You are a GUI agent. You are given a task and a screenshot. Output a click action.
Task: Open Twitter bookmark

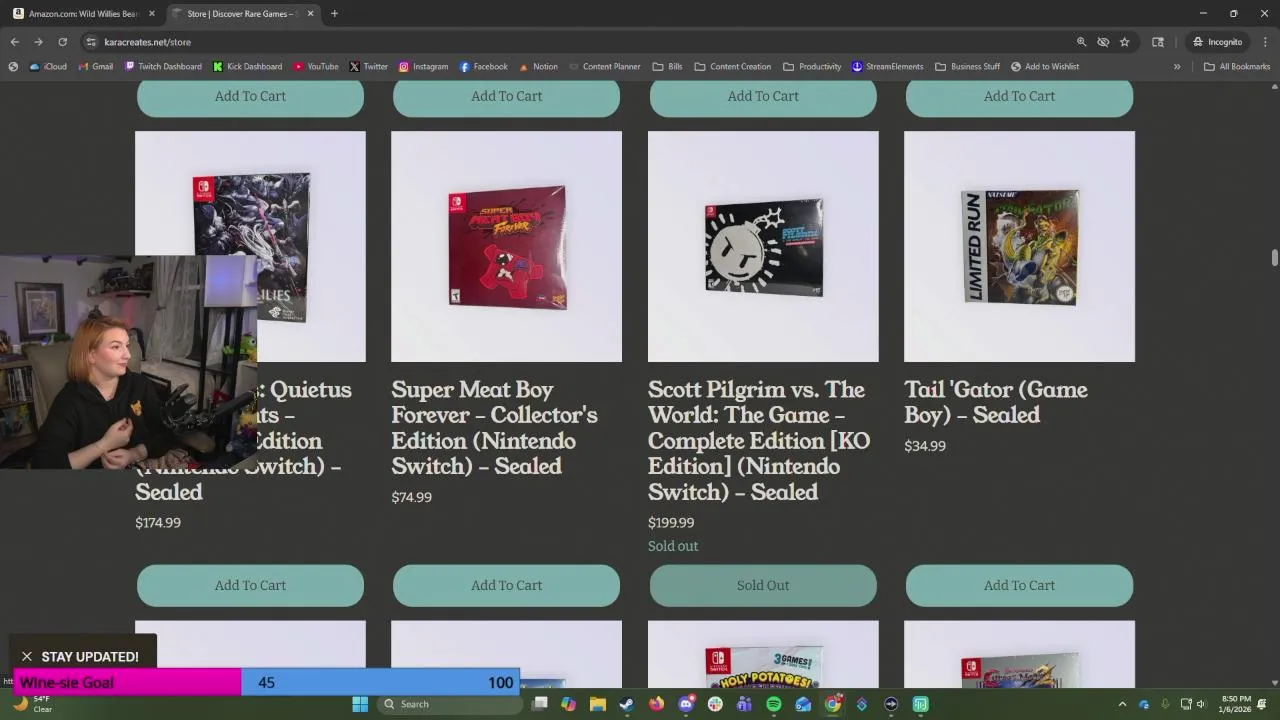tap(369, 67)
